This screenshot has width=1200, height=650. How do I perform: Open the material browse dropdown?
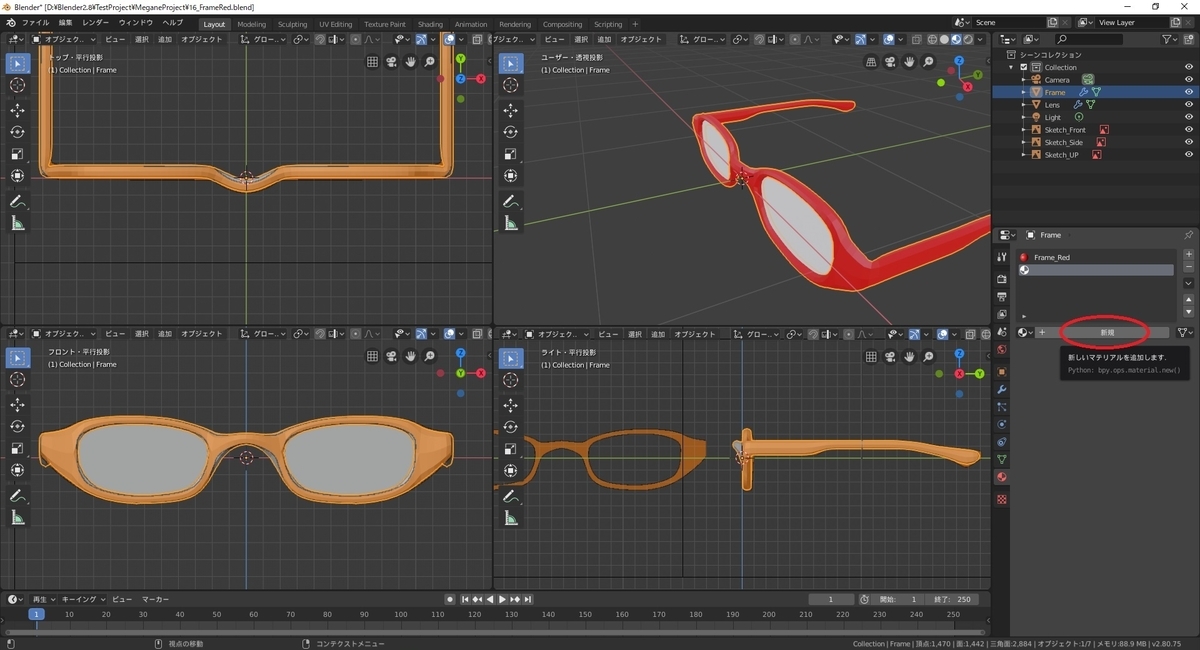click(x=1025, y=332)
